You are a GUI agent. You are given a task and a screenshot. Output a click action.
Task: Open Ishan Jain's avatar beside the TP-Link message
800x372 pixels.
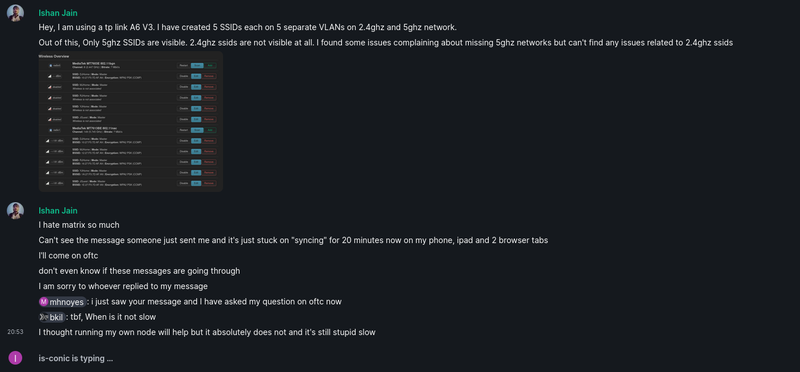pyautogui.click(x=15, y=13)
